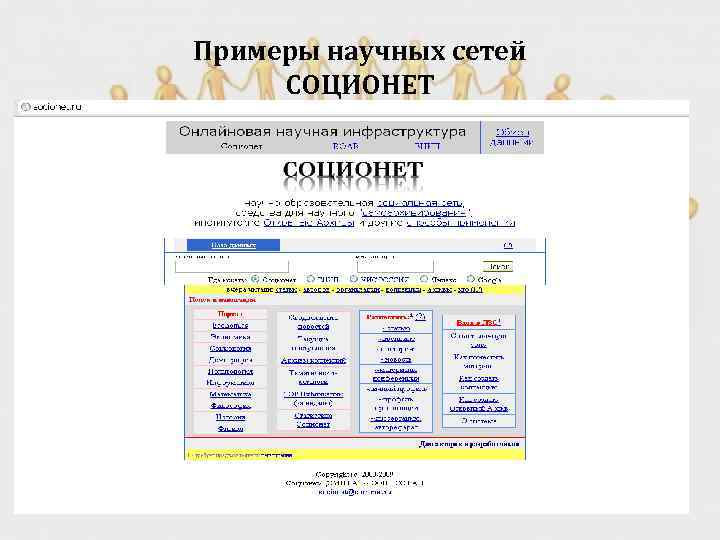Open the 'конференции' link in the third column
Screen dimensions: 720x540
click(396, 378)
